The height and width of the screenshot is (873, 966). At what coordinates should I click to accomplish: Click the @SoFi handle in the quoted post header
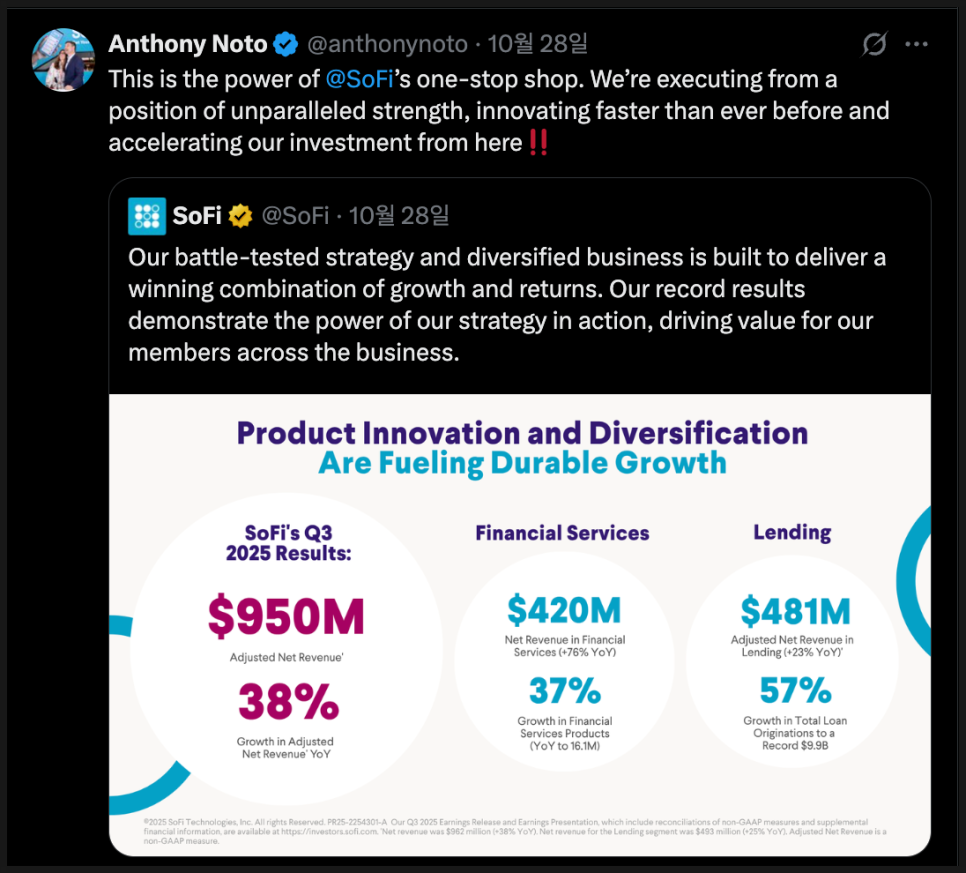click(296, 215)
